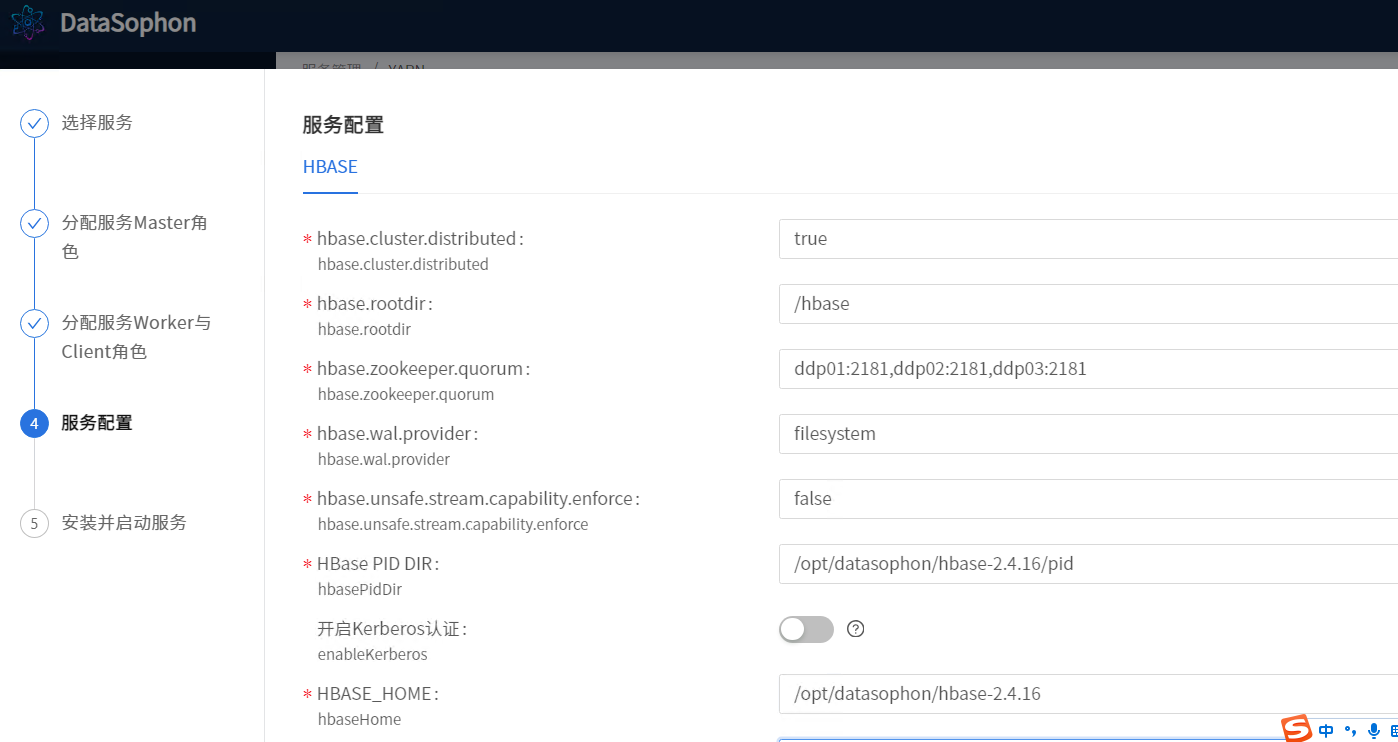Screen dimensions: 1398x742
Task: Click the Sogou input method S logo
Action: pos(1297,730)
